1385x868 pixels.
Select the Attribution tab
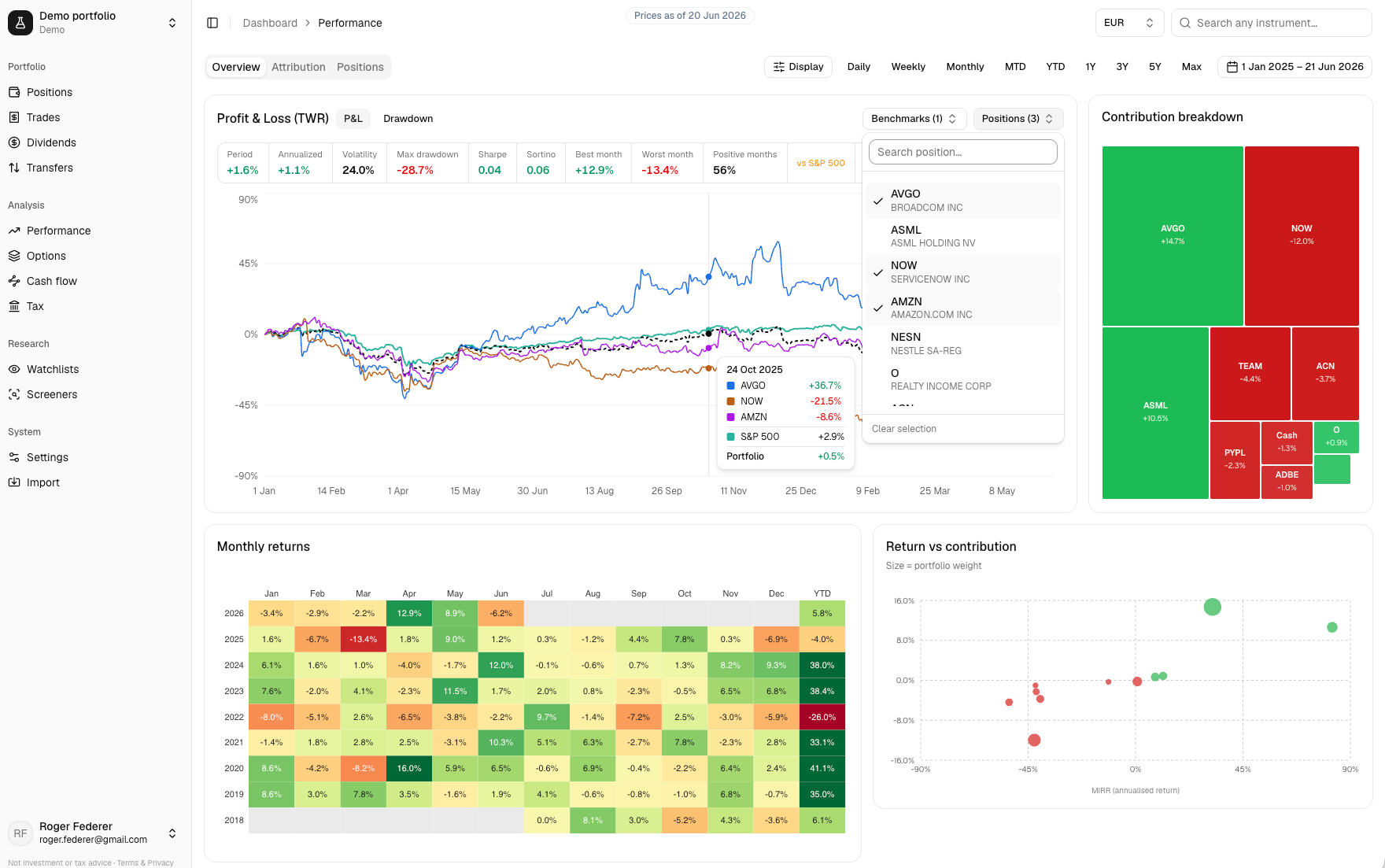[298, 67]
